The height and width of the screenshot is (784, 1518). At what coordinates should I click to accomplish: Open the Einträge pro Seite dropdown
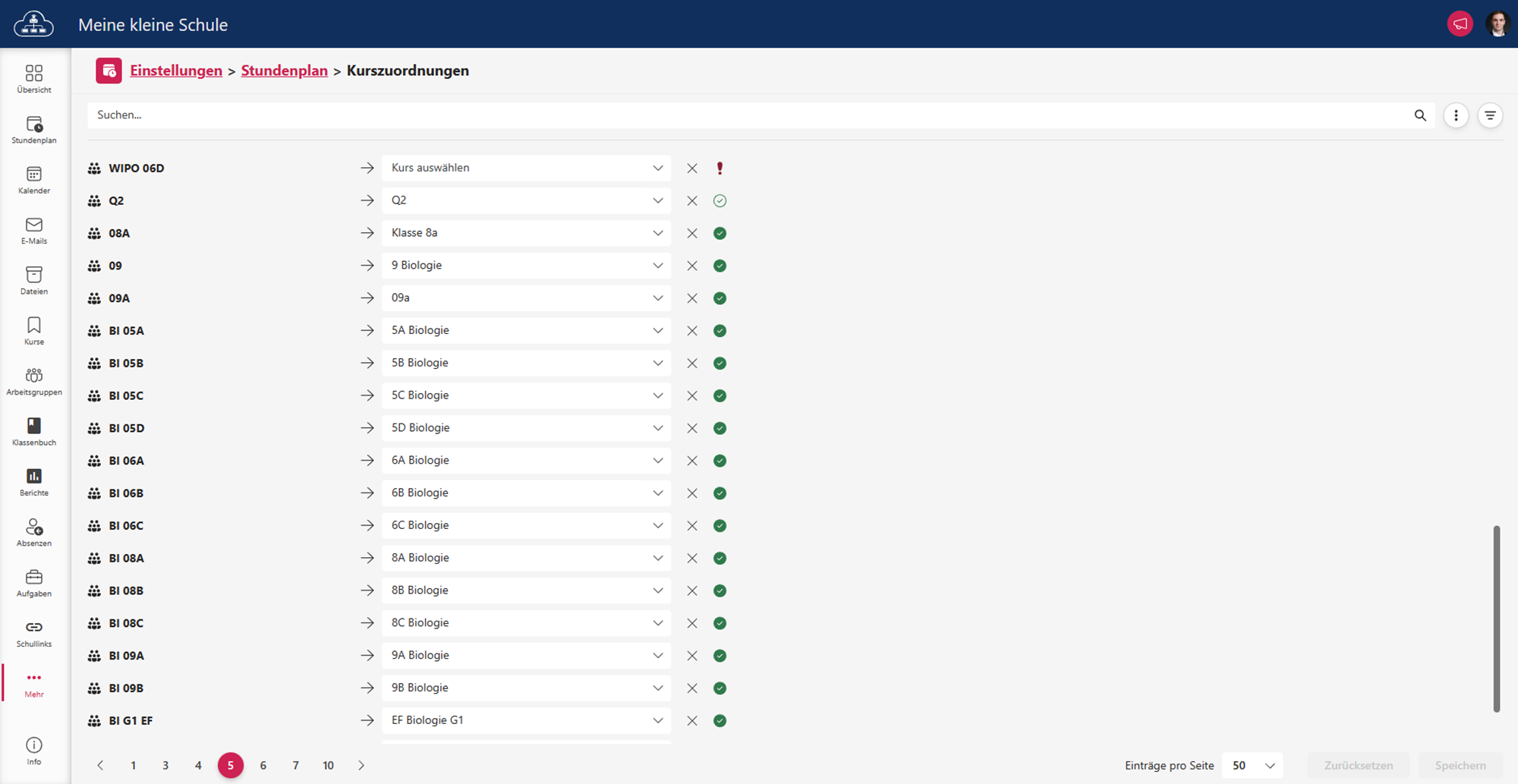tap(1253, 765)
